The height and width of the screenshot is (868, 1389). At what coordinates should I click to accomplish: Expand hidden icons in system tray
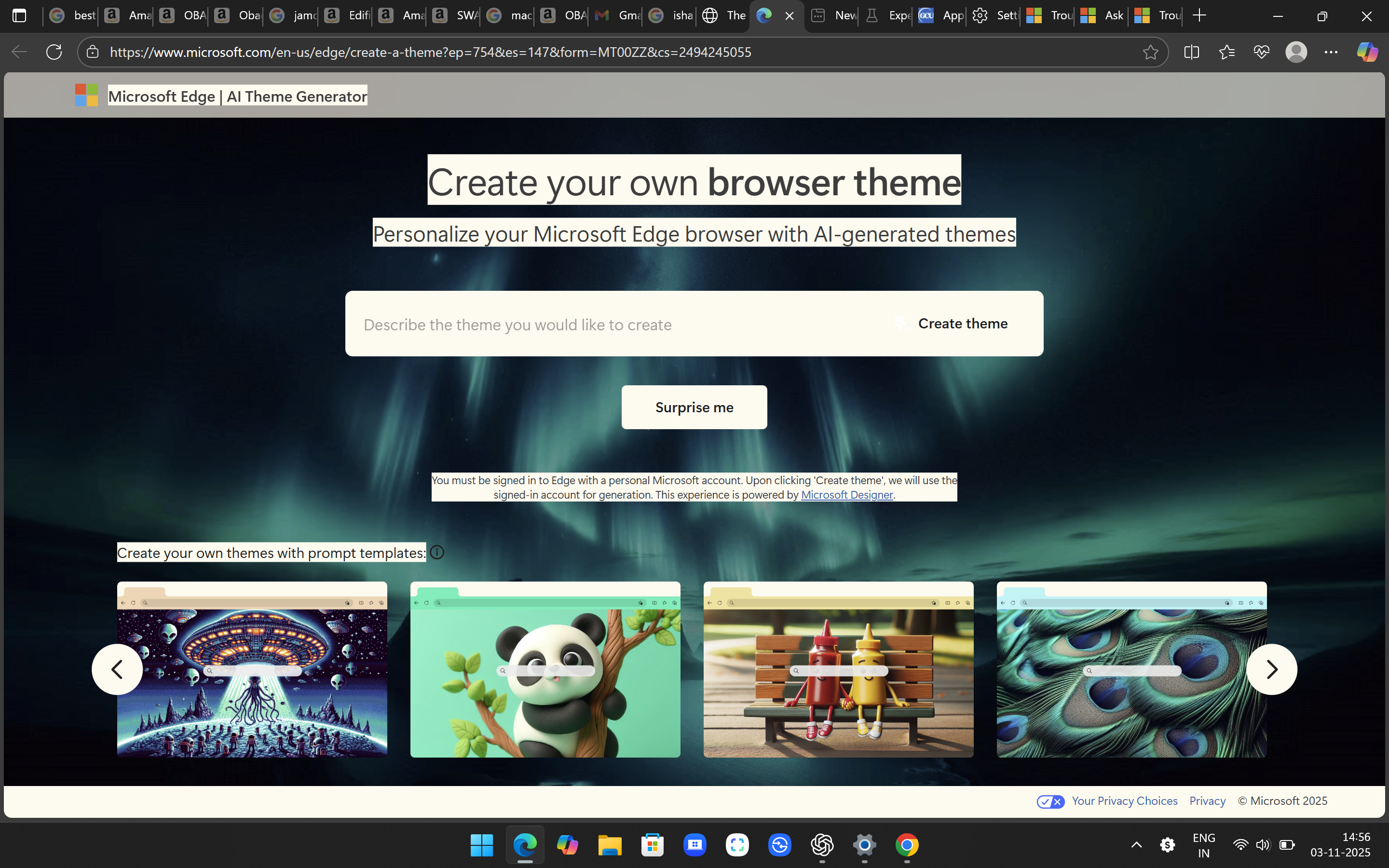1136,844
